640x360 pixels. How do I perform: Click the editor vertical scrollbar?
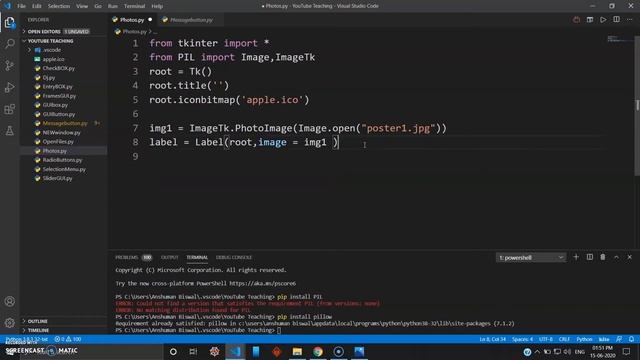637,105
